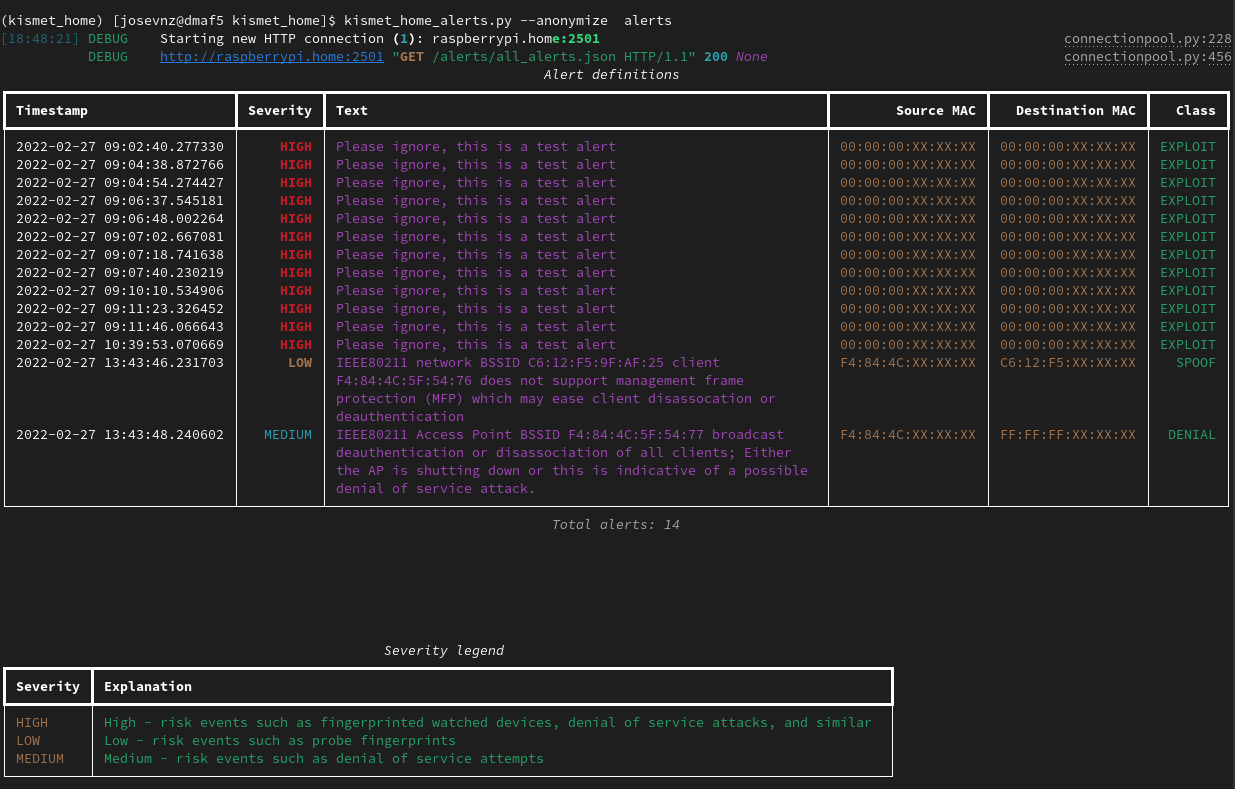Select the Destination MAC column header

(x=1075, y=111)
